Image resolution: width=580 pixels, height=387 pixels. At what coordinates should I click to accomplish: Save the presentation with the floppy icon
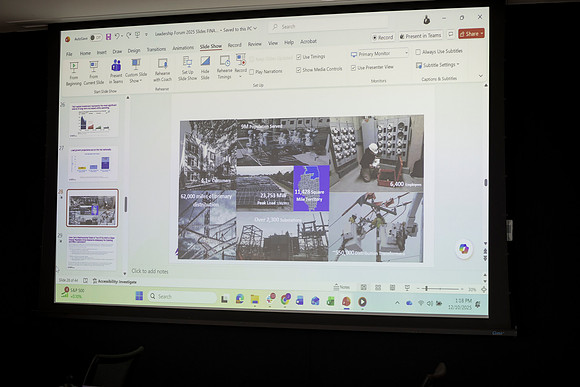point(108,37)
